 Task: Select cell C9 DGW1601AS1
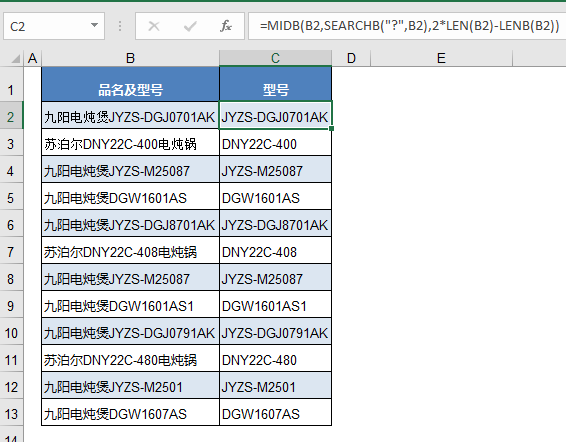(275, 304)
